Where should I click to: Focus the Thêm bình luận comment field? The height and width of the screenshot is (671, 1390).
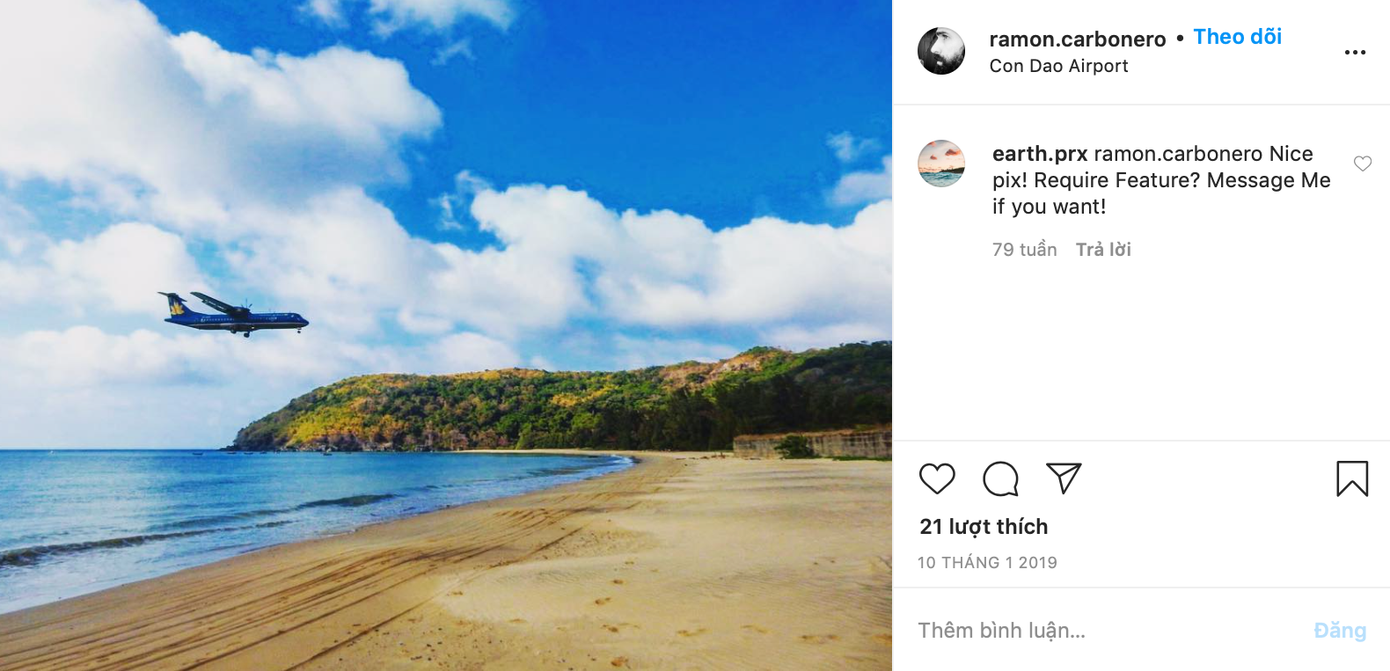(x=1100, y=631)
